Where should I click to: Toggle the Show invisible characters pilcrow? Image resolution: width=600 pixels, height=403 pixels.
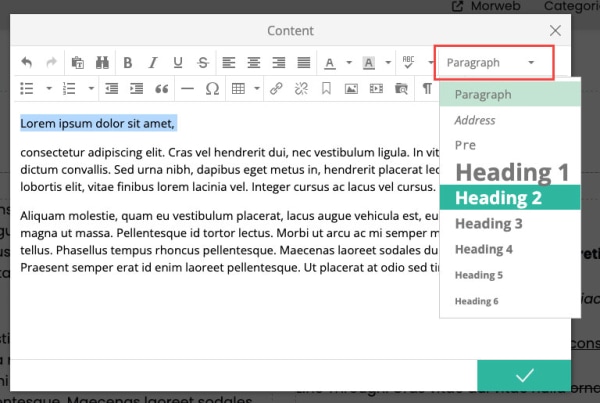point(427,88)
